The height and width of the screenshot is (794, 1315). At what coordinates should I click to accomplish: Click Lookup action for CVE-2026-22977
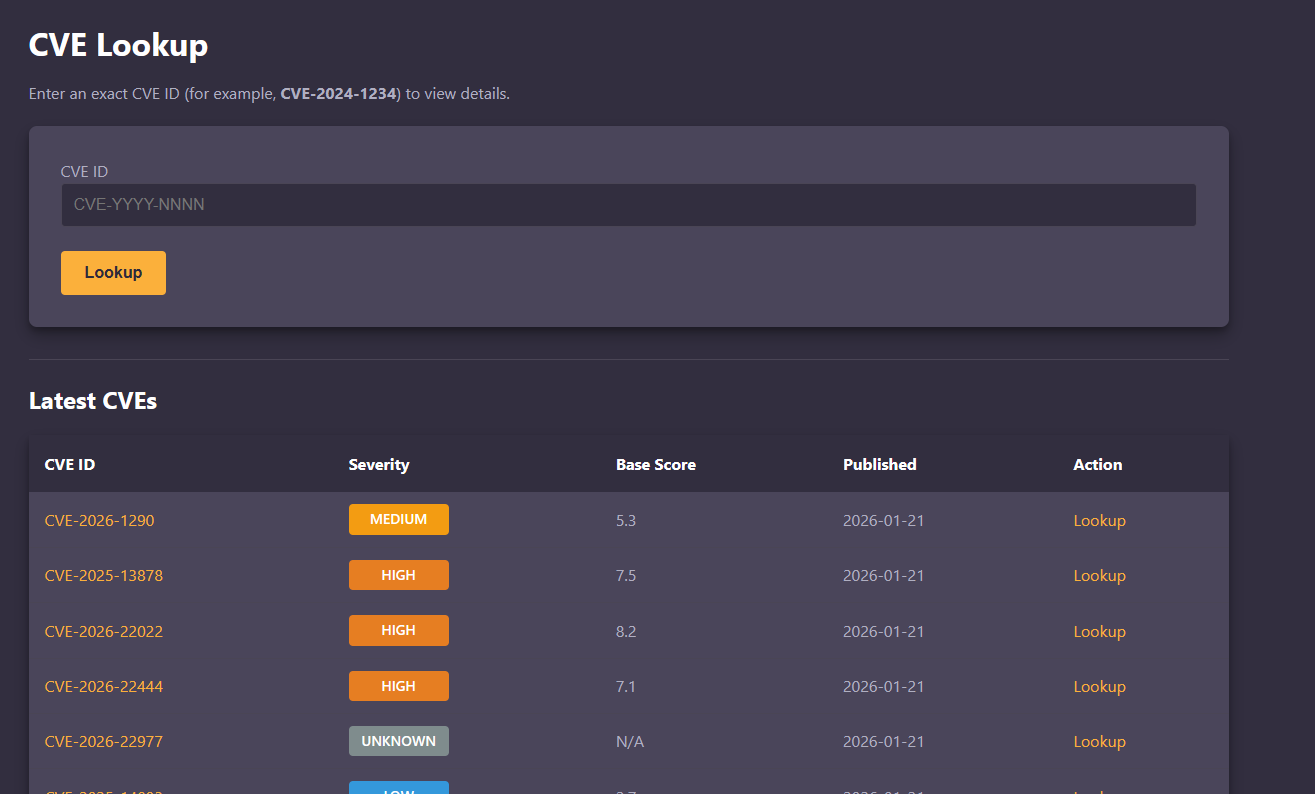1099,742
